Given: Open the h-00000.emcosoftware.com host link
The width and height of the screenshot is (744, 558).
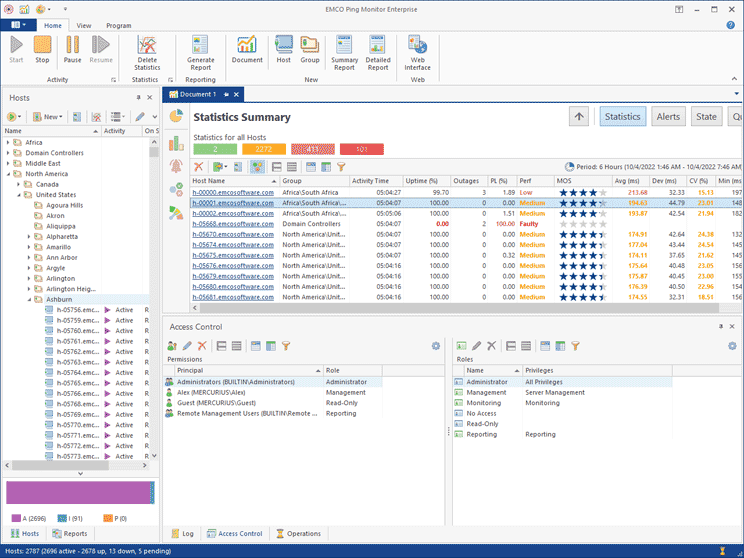Looking at the screenshot, I should coord(232,192).
